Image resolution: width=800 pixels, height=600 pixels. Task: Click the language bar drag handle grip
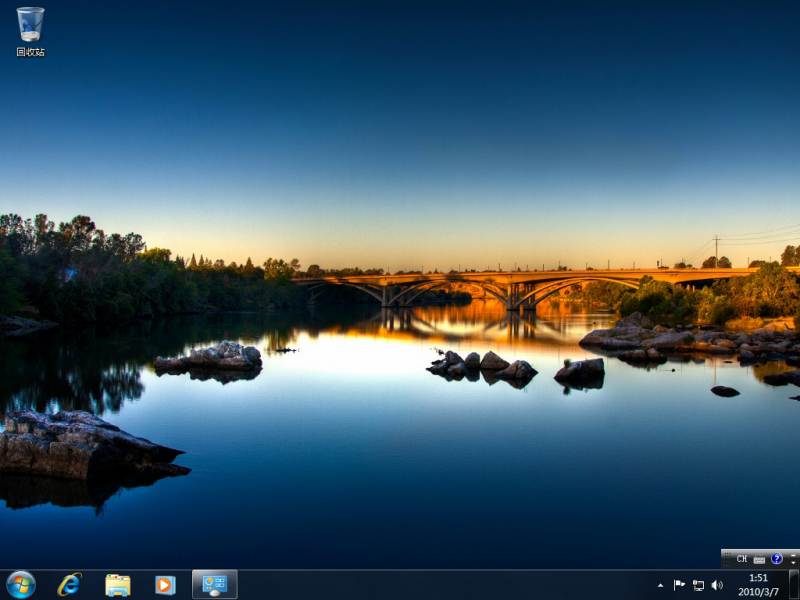[x=728, y=559]
